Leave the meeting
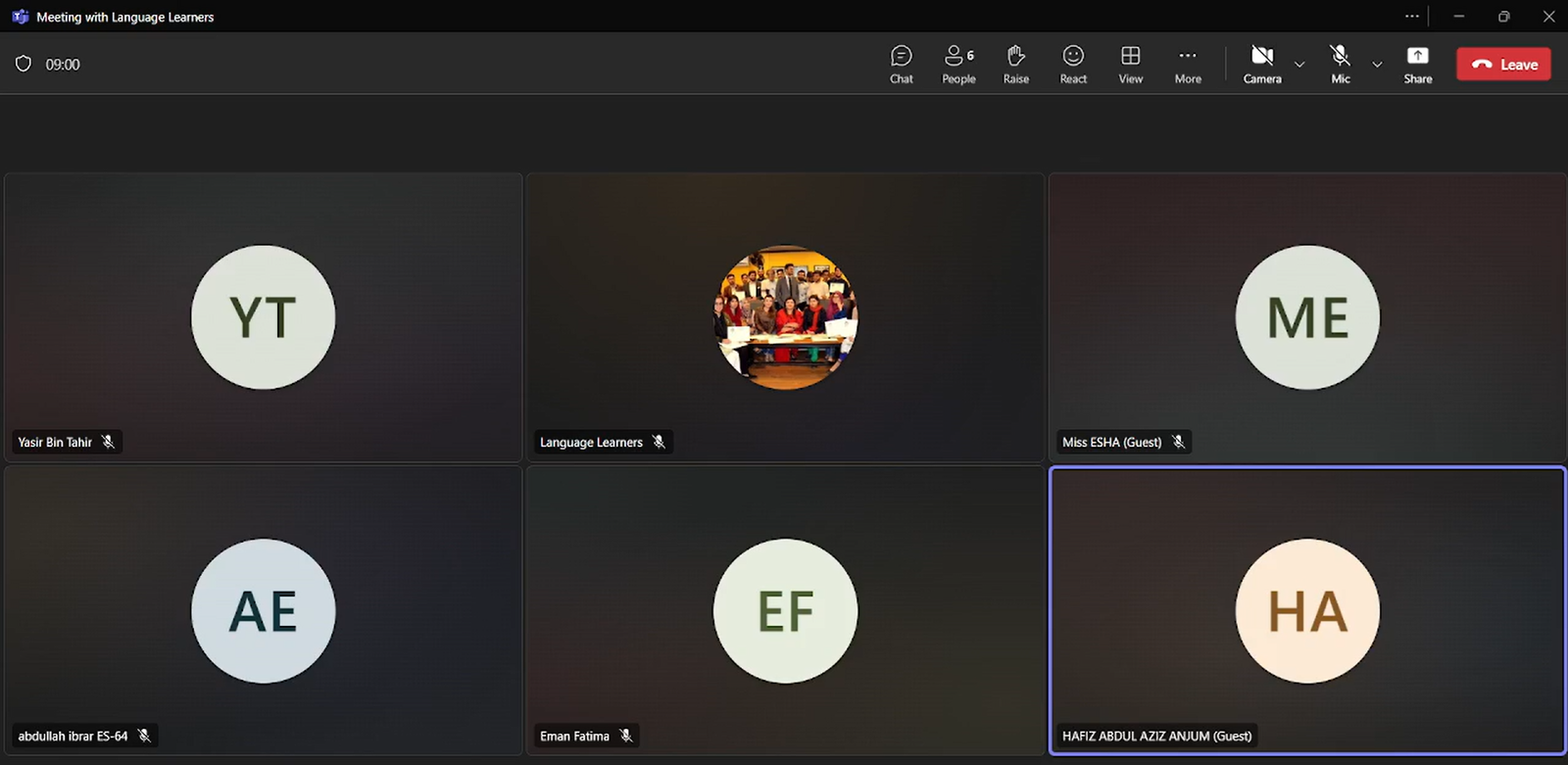Screen dimensions: 1568x765 click(x=1503, y=65)
